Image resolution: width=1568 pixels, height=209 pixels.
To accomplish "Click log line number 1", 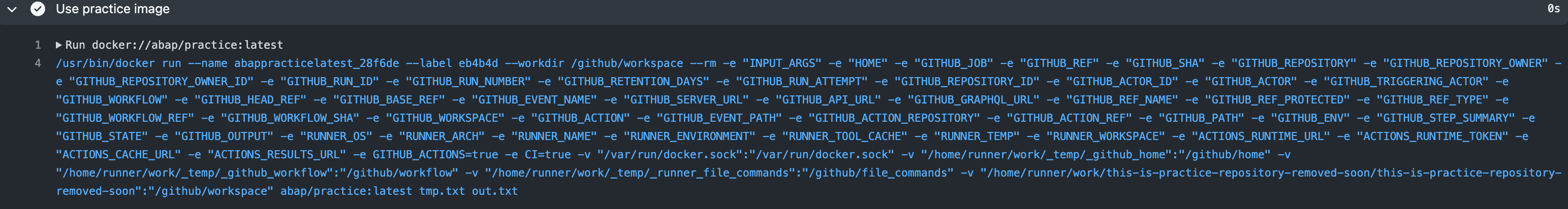I will (x=38, y=45).
